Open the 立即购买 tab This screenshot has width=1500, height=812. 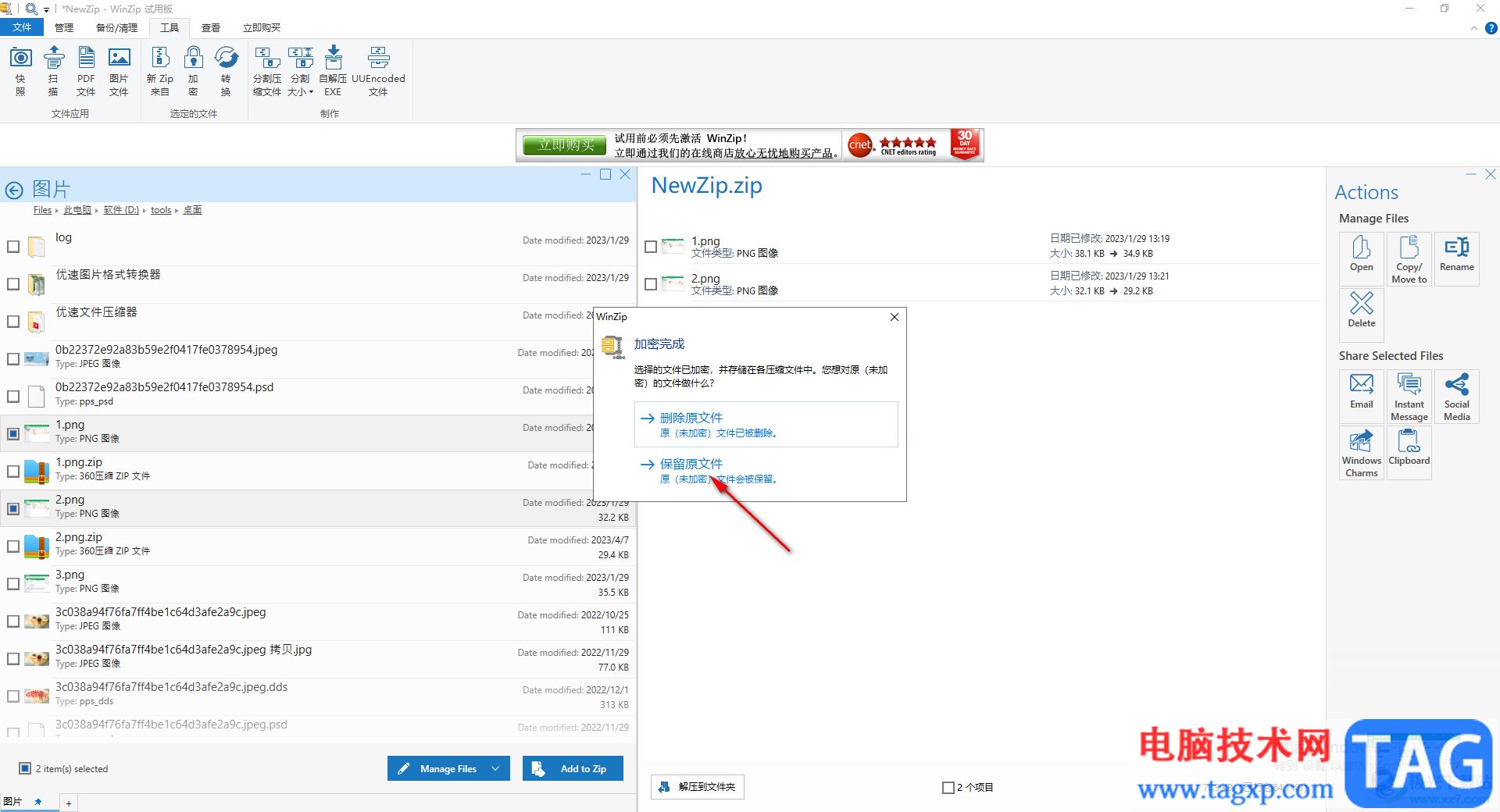[262, 27]
